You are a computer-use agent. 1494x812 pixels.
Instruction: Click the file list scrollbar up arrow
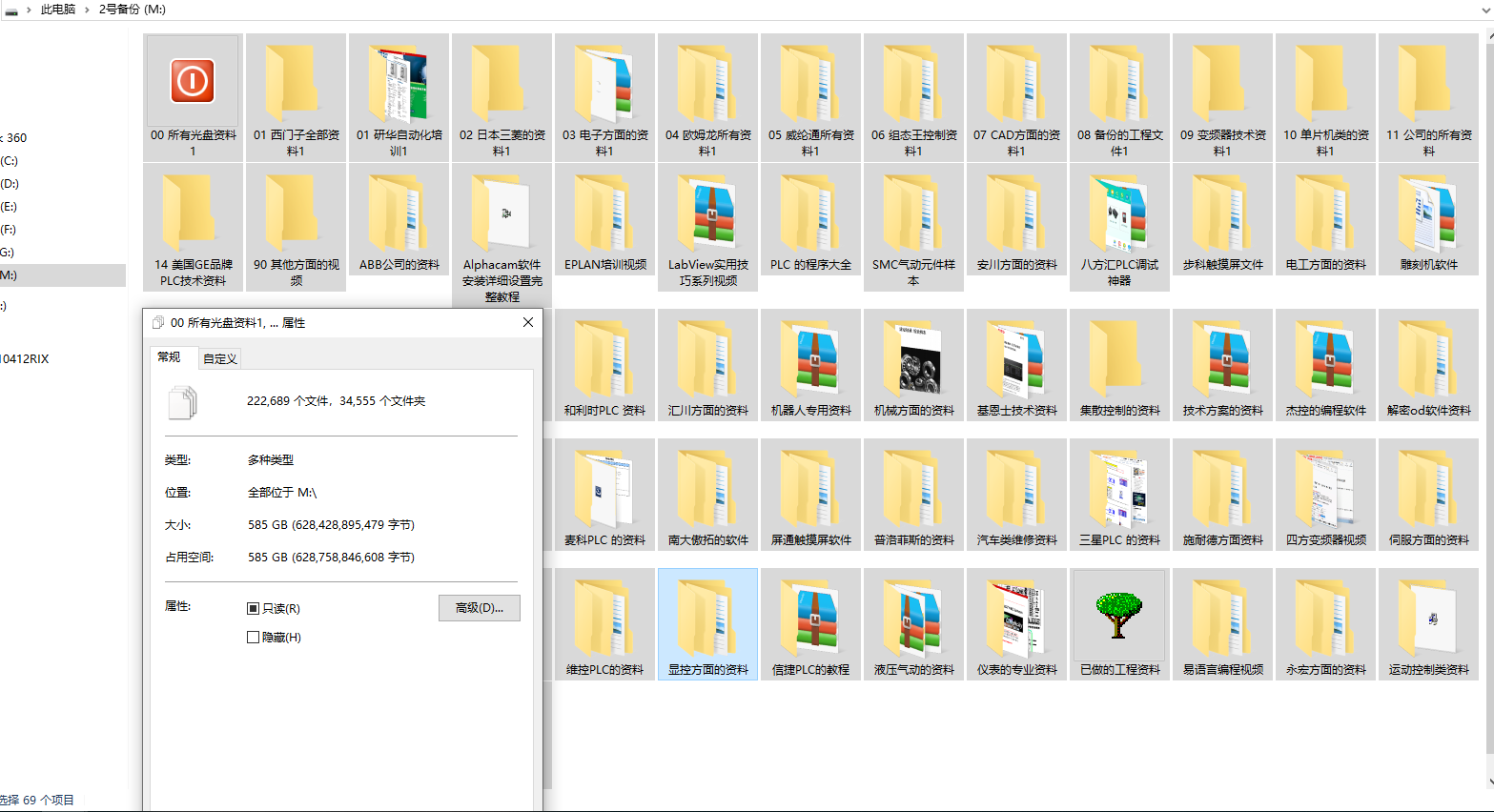1489,35
